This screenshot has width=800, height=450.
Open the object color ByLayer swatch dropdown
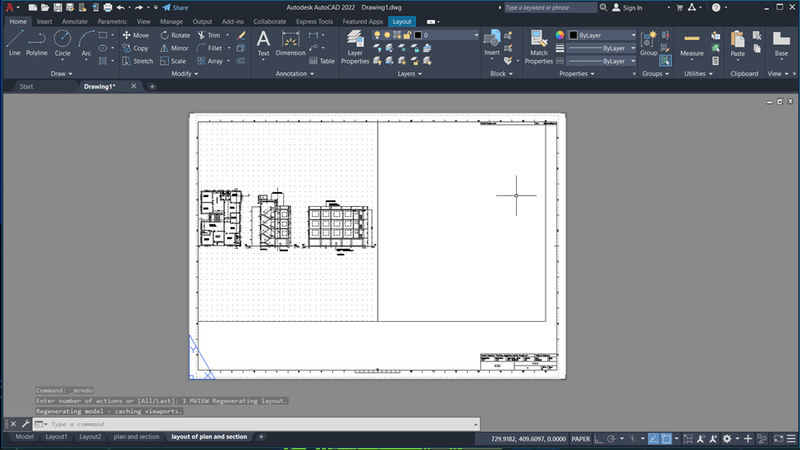point(601,35)
